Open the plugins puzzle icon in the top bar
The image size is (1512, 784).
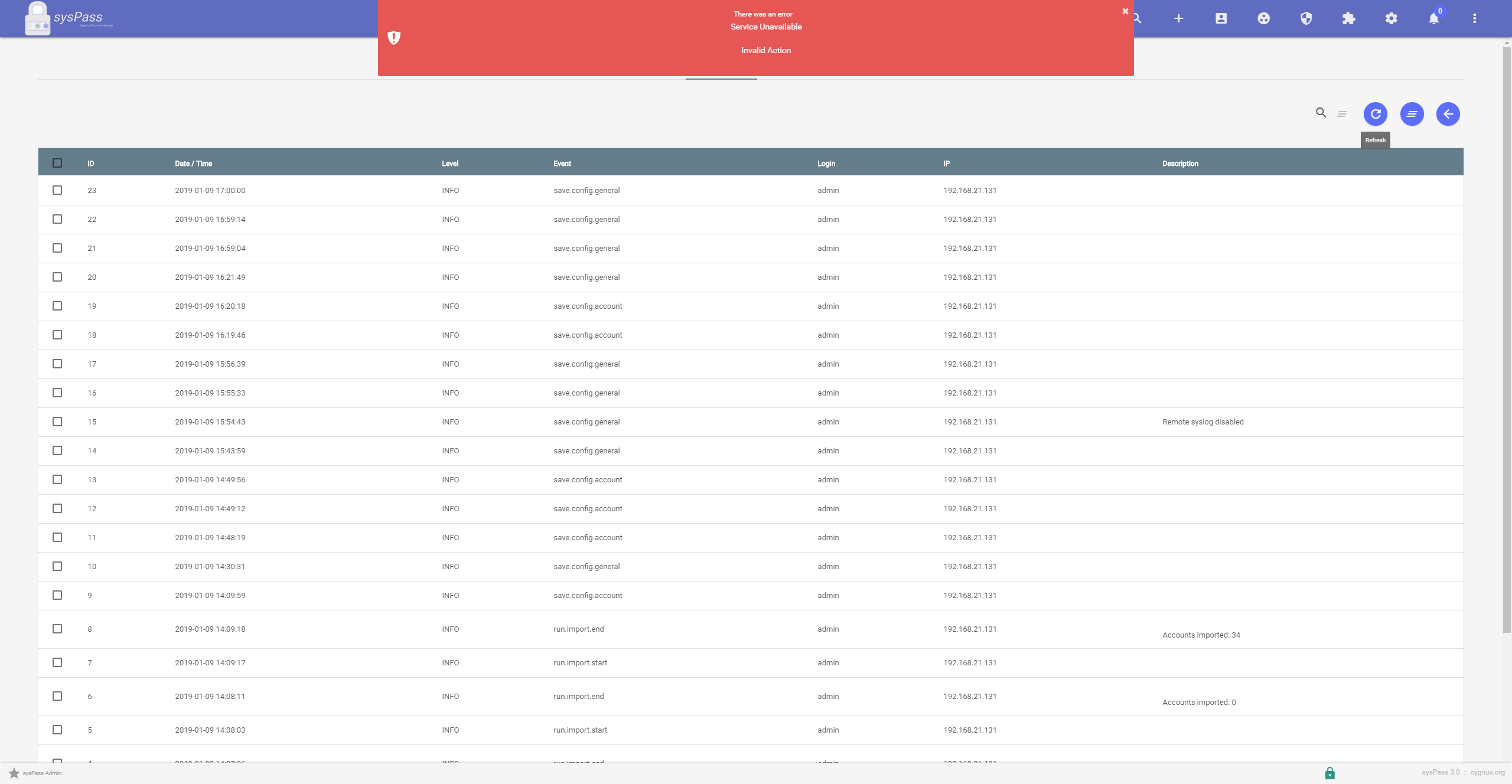pyautogui.click(x=1348, y=18)
